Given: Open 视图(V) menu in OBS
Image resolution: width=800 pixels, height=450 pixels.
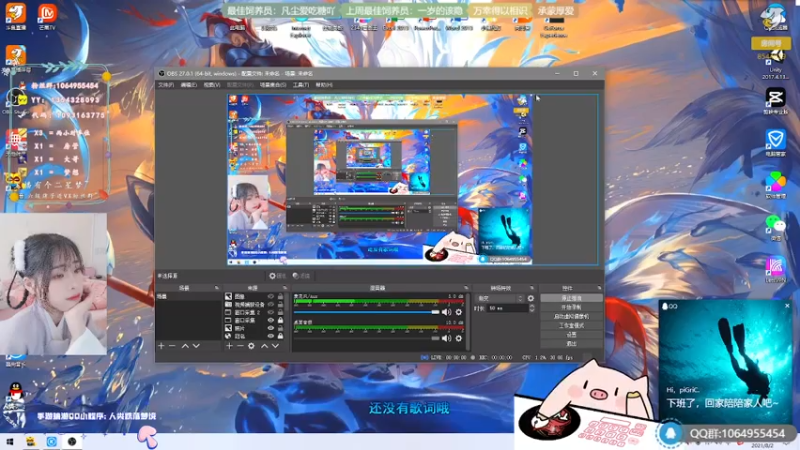Looking at the screenshot, I should tap(212, 85).
